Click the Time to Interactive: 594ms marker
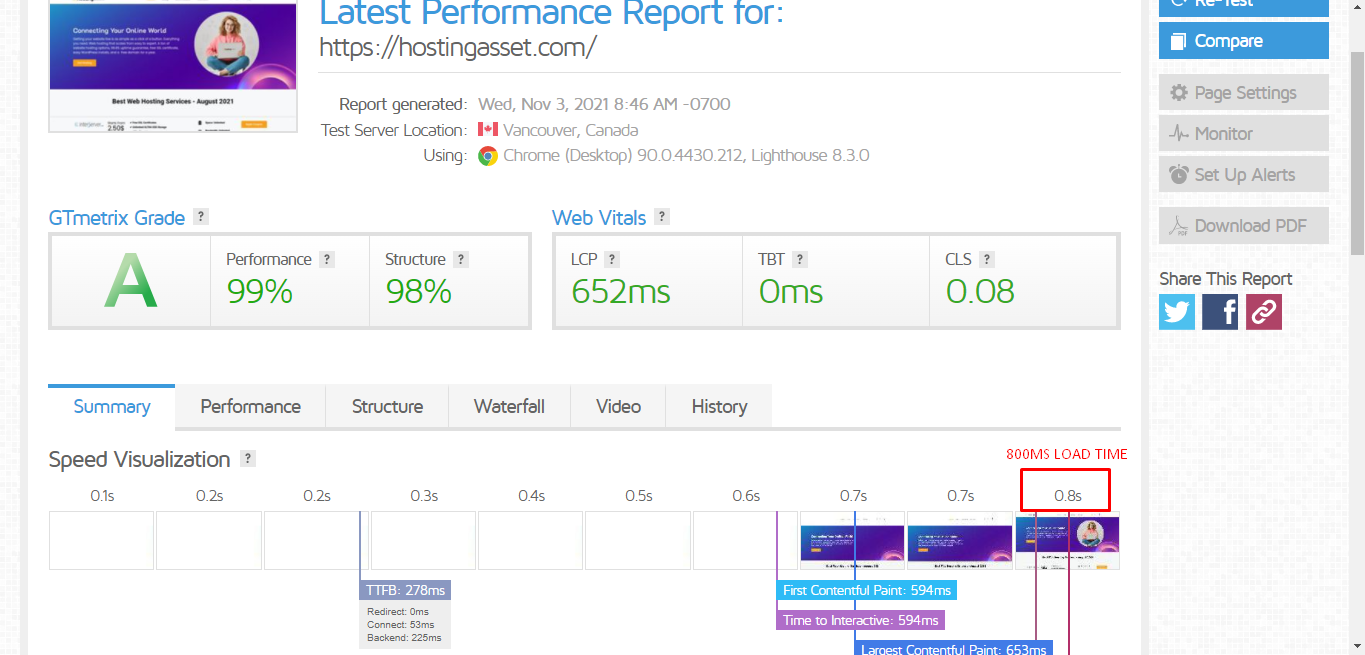 point(861,620)
